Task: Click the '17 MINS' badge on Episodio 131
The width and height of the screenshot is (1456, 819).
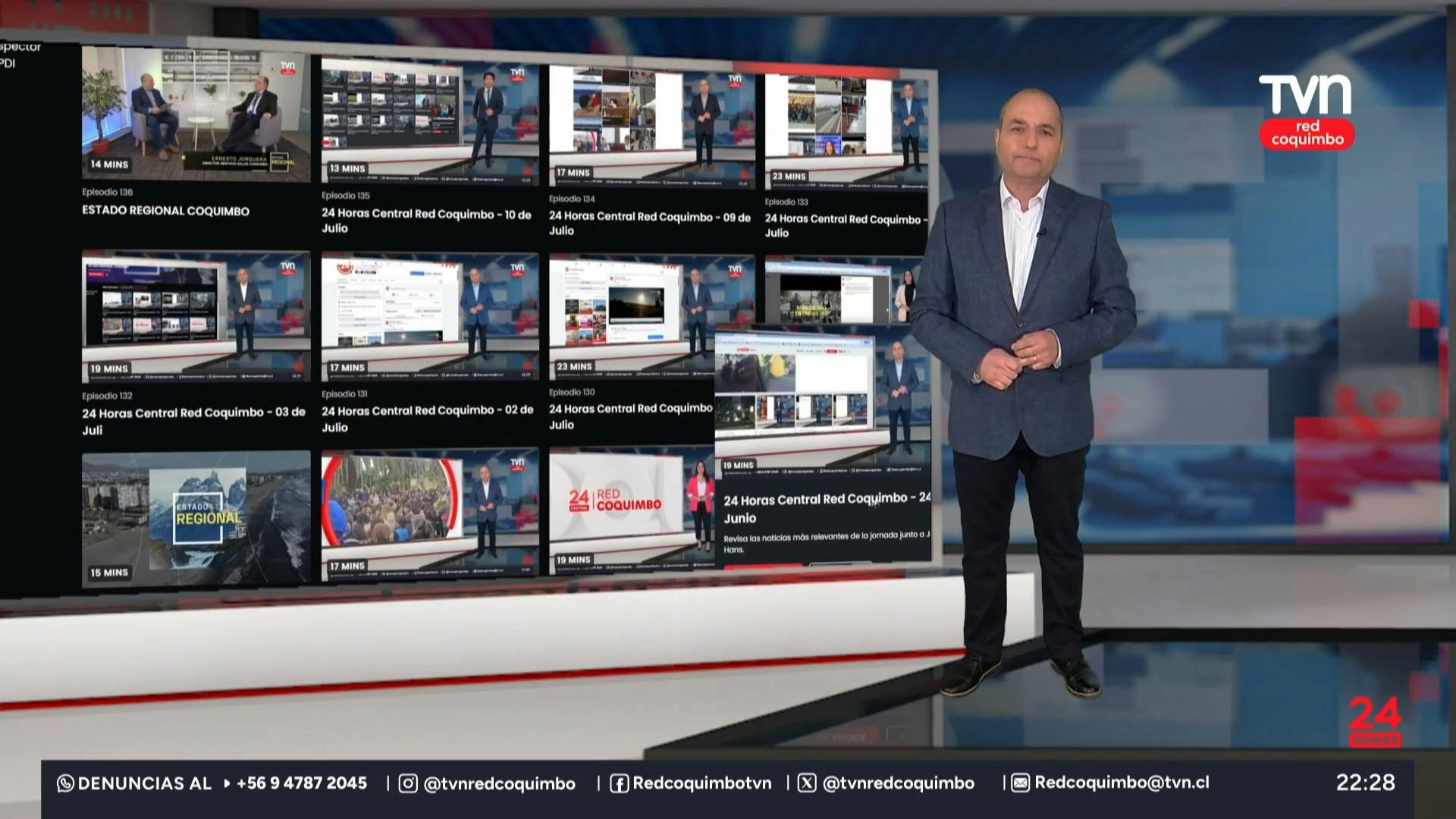Action: tap(347, 368)
